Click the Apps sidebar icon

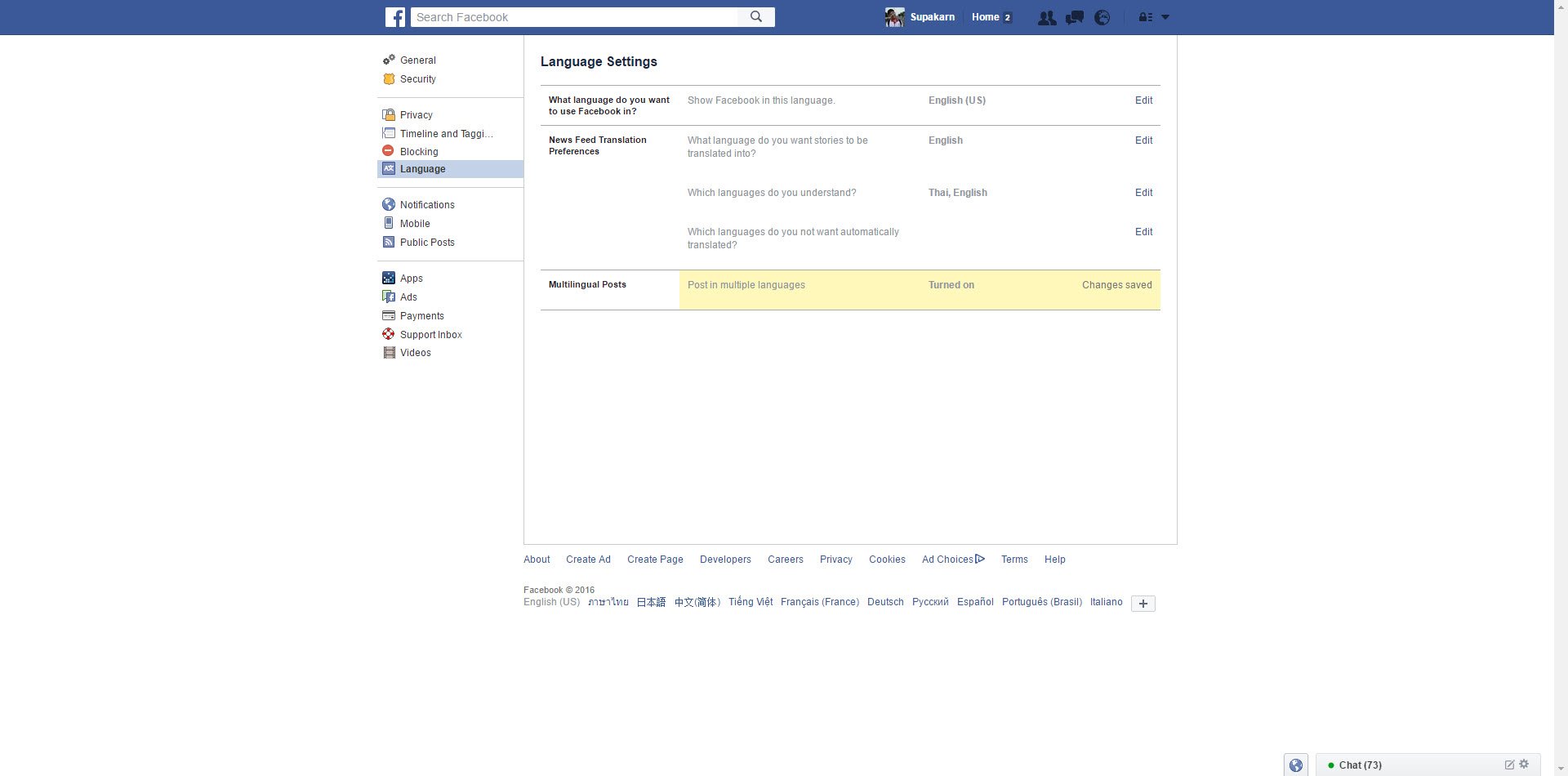[x=389, y=278]
